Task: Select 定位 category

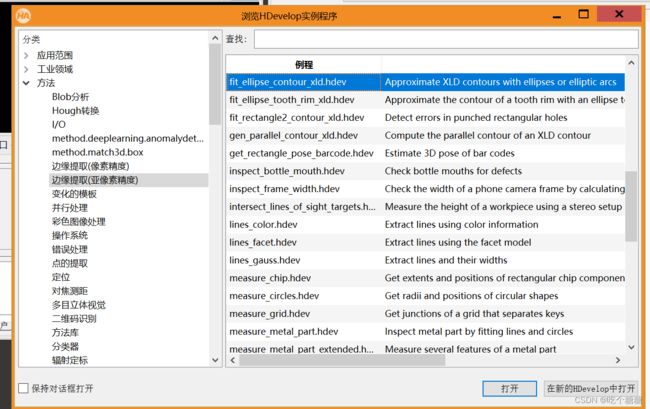Action: point(61,277)
